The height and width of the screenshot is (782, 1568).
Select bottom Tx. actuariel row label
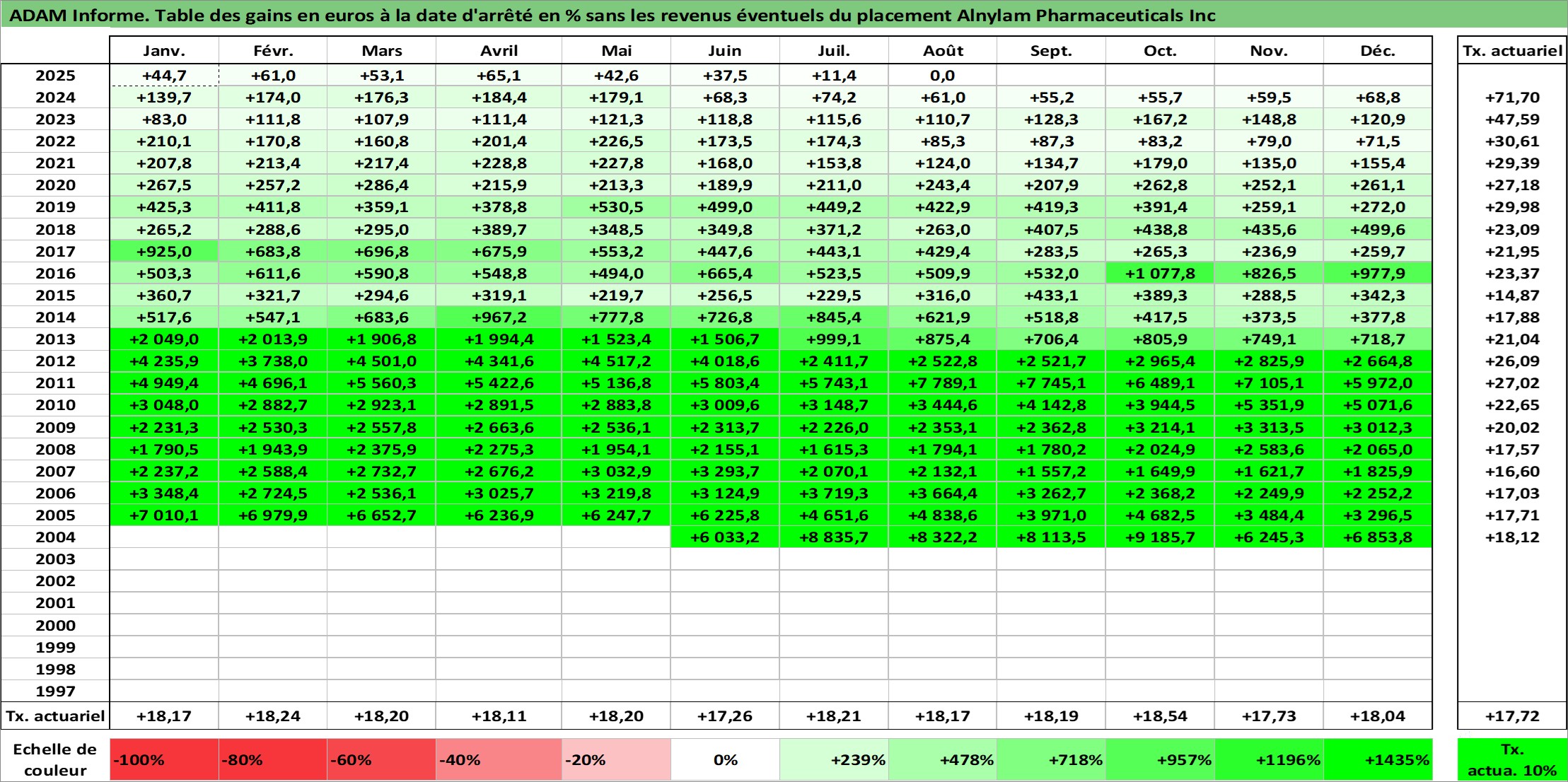point(55,716)
